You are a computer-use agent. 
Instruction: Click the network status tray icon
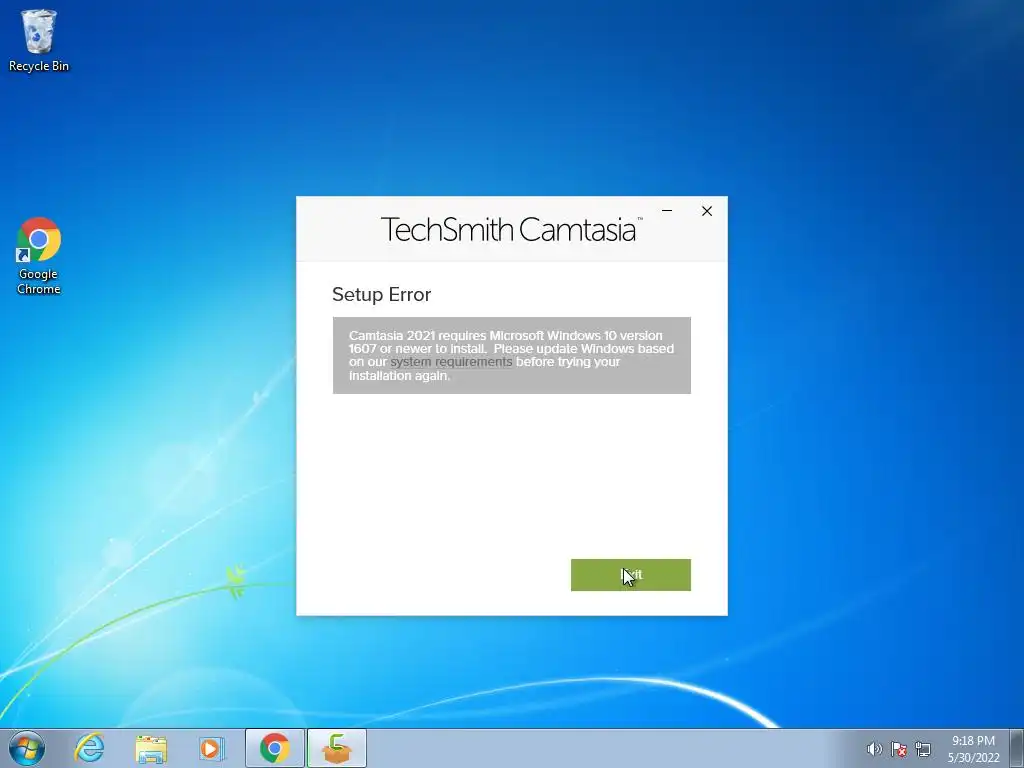(923, 749)
